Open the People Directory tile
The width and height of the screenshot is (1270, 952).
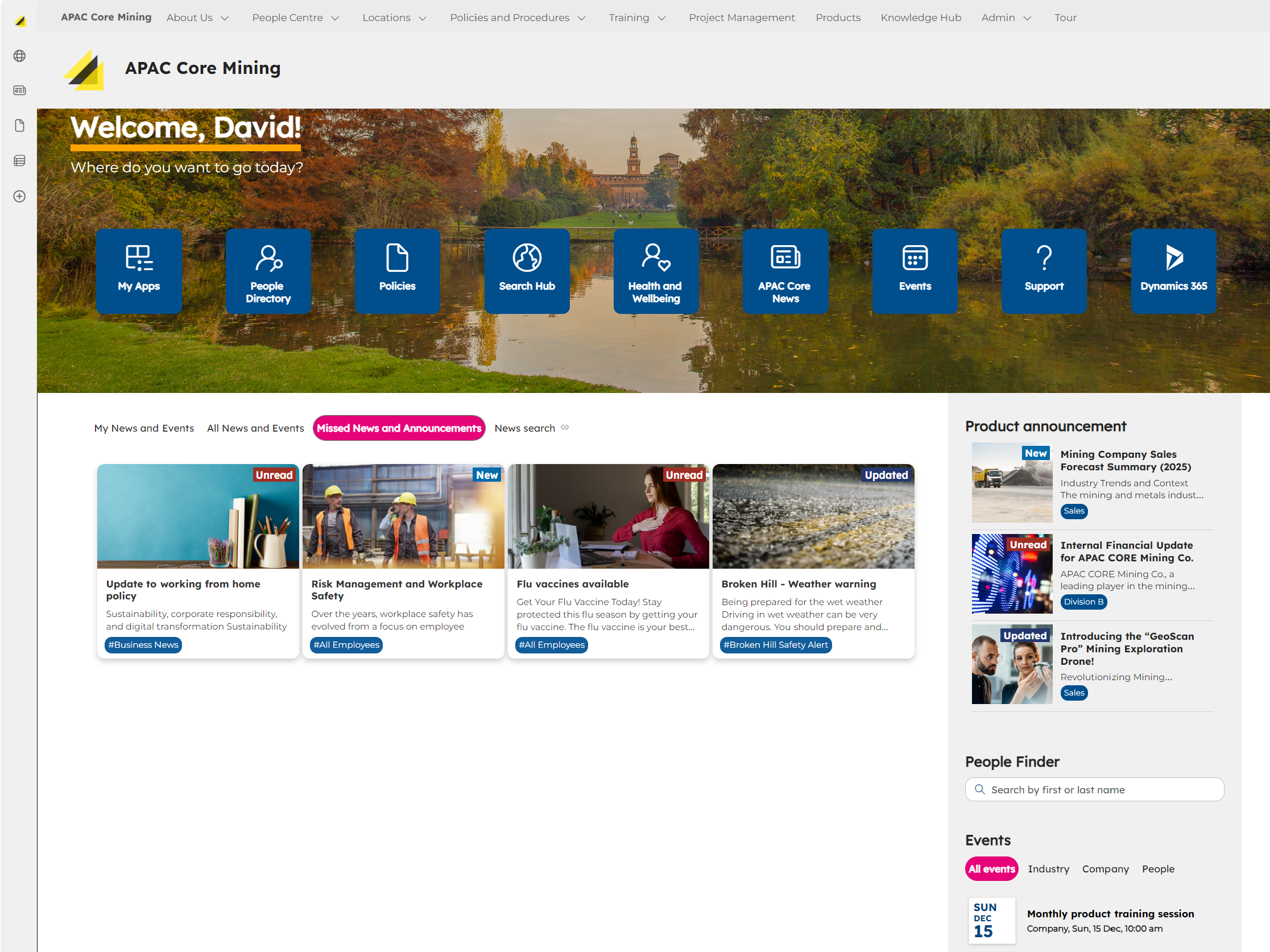click(268, 271)
